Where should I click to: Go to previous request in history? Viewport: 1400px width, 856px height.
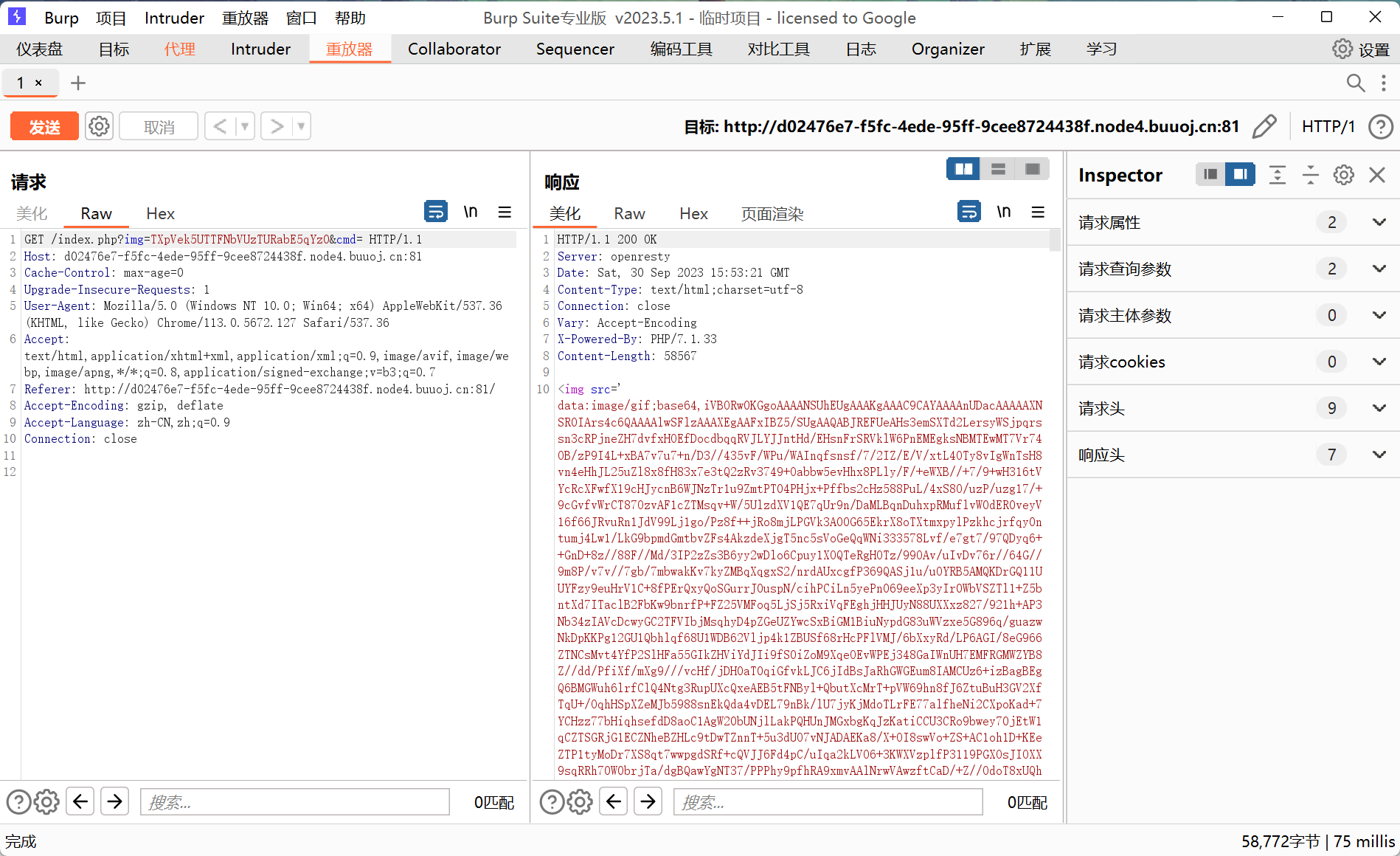(x=220, y=126)
